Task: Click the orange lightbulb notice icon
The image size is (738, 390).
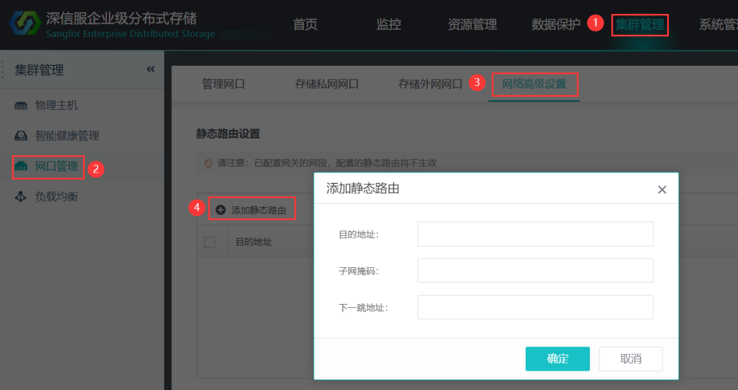Action: [x=208, y=163]
